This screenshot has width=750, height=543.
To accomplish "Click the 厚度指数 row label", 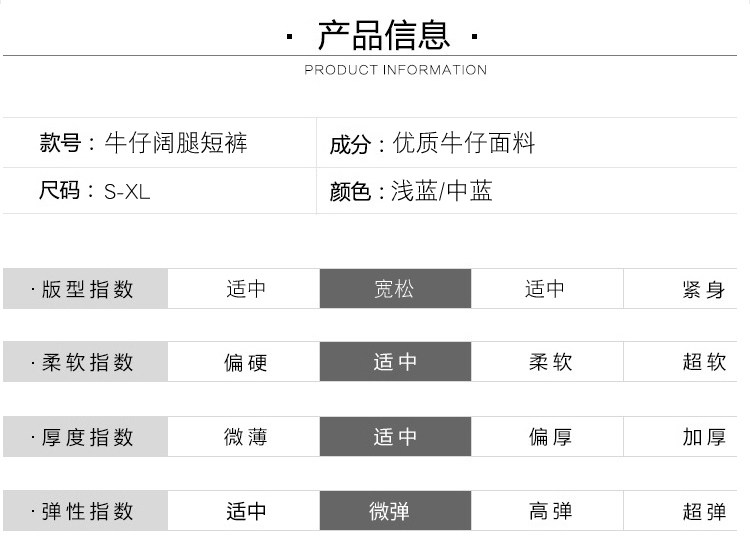I will (x=85, y=437).
